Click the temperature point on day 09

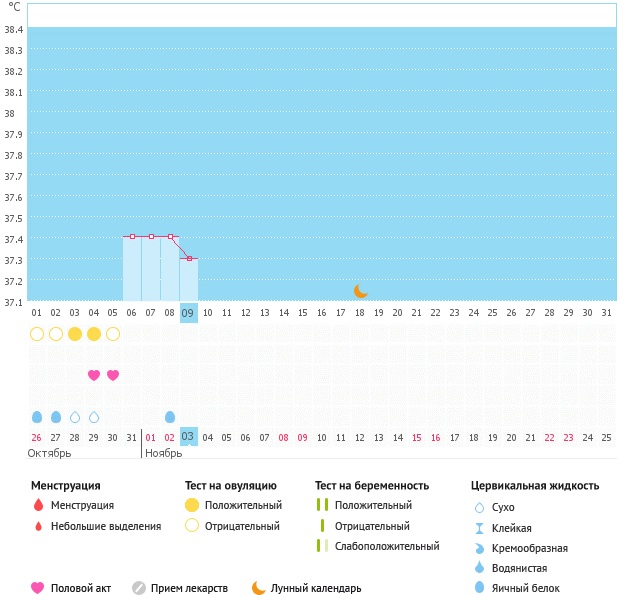click(x=189, y=258)
